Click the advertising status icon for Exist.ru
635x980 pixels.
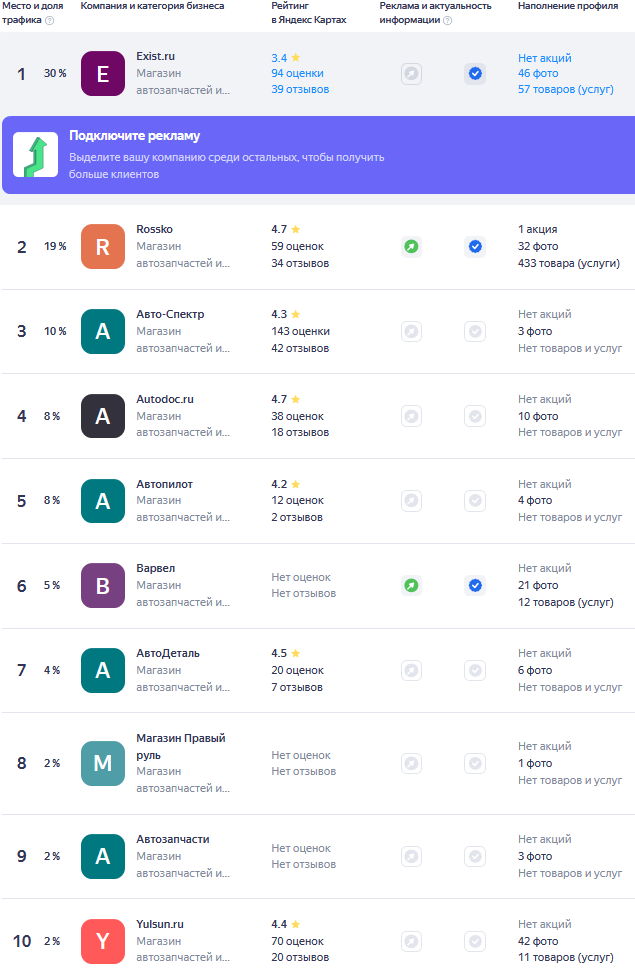pos(411,74)
